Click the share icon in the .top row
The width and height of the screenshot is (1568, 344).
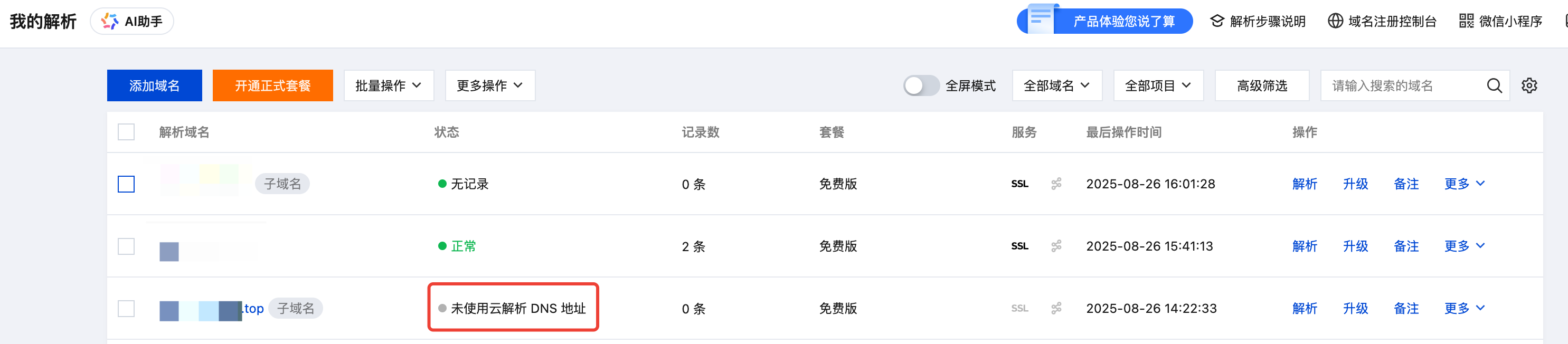pos(1056,309)
